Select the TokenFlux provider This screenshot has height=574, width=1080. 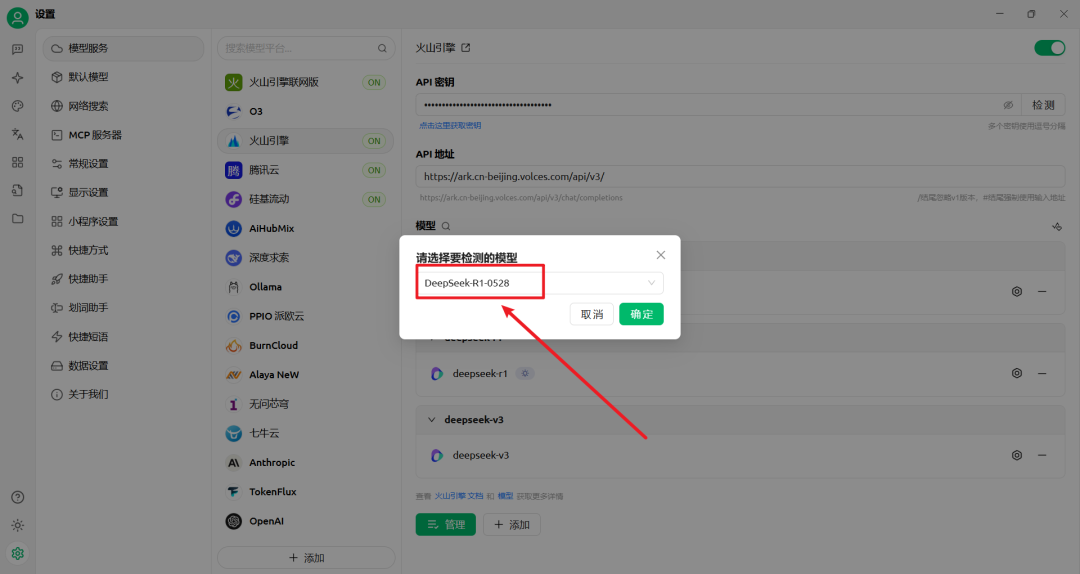[305, 492]
